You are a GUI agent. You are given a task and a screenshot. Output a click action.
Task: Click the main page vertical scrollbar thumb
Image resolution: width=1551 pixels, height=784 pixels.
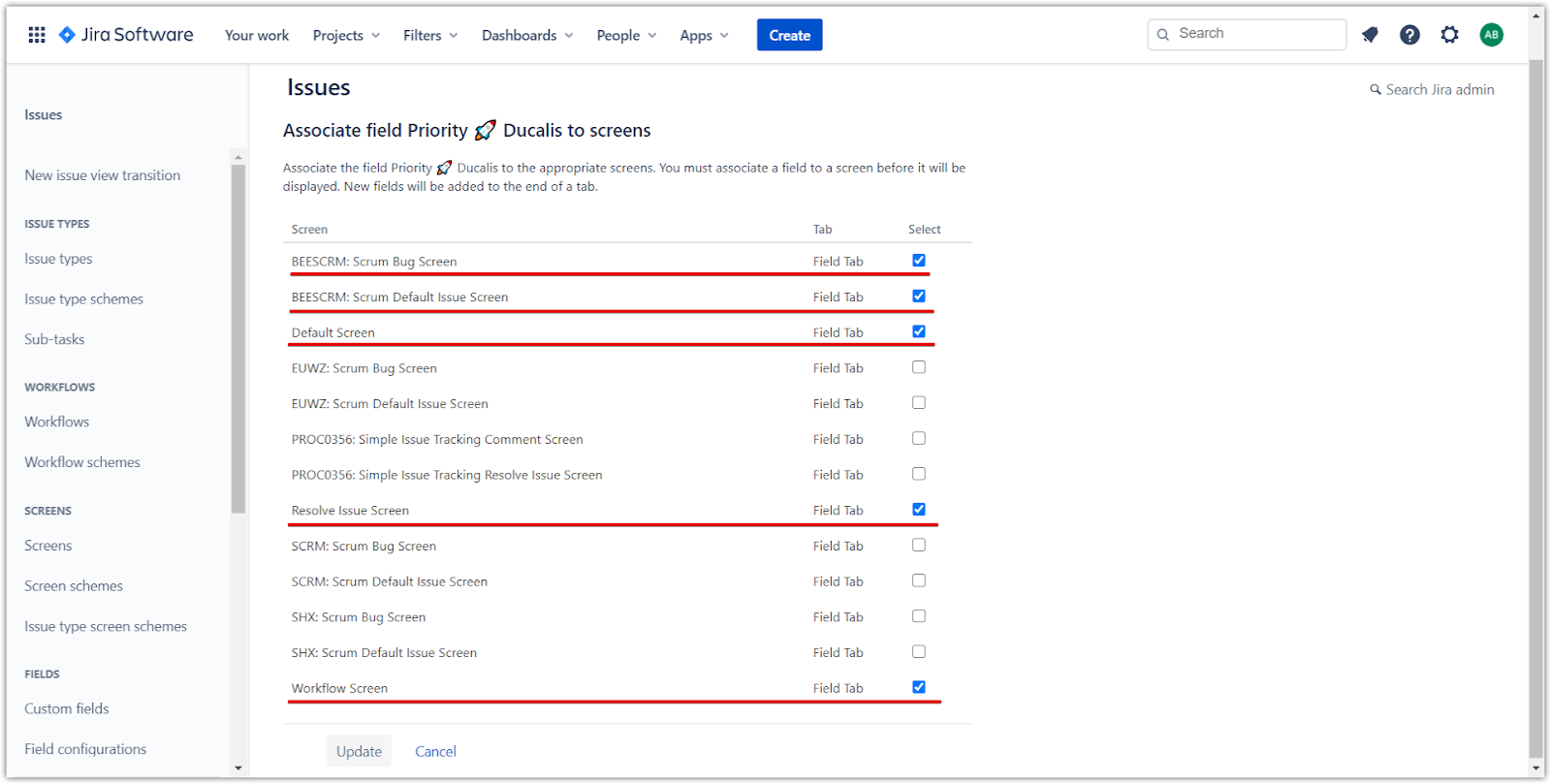pos(1535,407)
